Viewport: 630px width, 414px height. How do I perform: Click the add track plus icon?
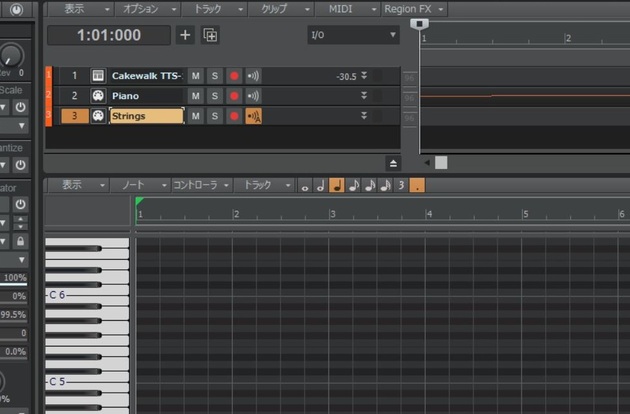point(185,35)
